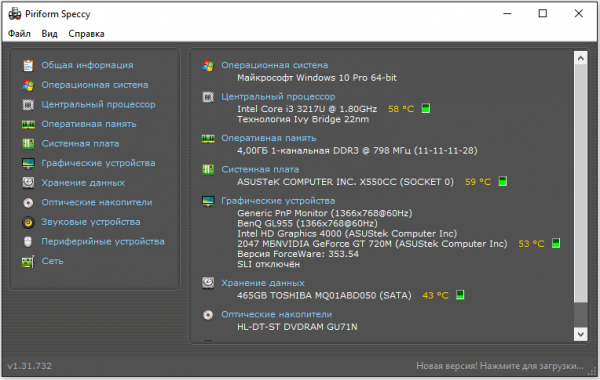The height and width of the screenshot is (380, 600).
Task: Click the scrollbar up arrow
Action: click(x=580, y=58)
